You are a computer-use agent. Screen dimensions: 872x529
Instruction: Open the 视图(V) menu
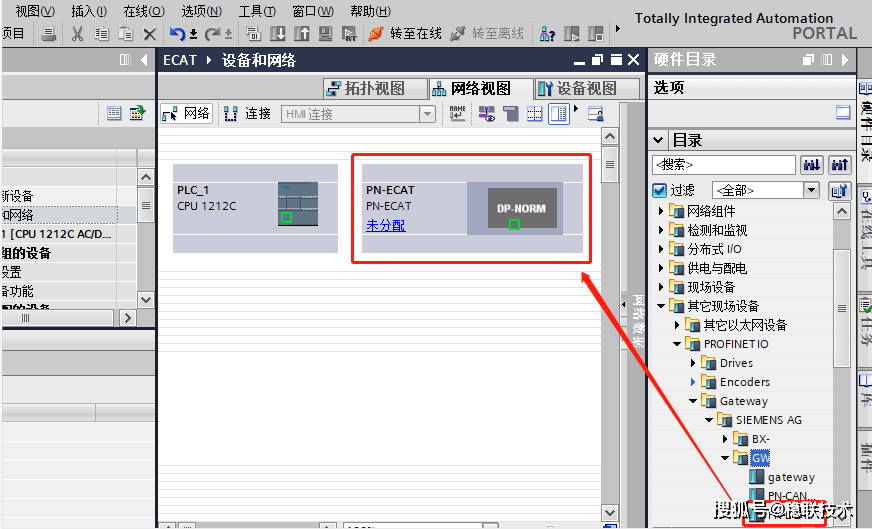35,11
